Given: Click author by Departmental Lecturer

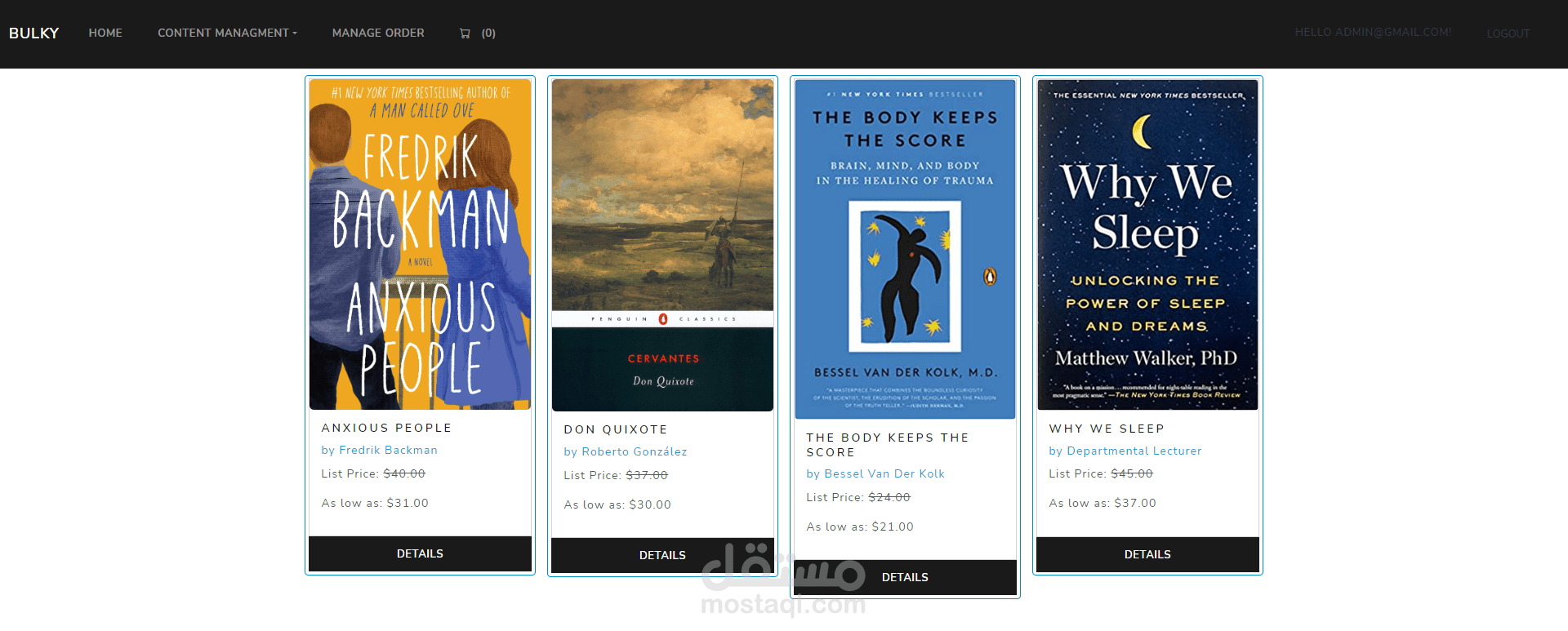Looking at the screenshot, I should (x=1125, y=451).
